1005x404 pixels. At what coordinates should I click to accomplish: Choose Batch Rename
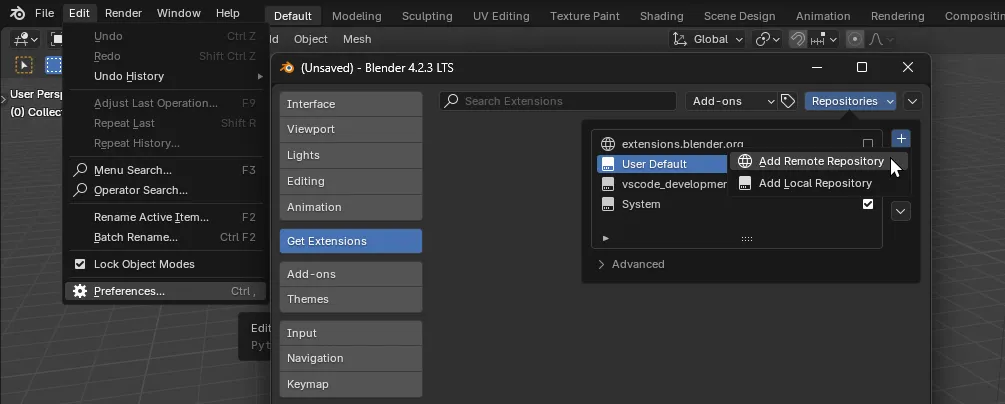coord(166,237)
